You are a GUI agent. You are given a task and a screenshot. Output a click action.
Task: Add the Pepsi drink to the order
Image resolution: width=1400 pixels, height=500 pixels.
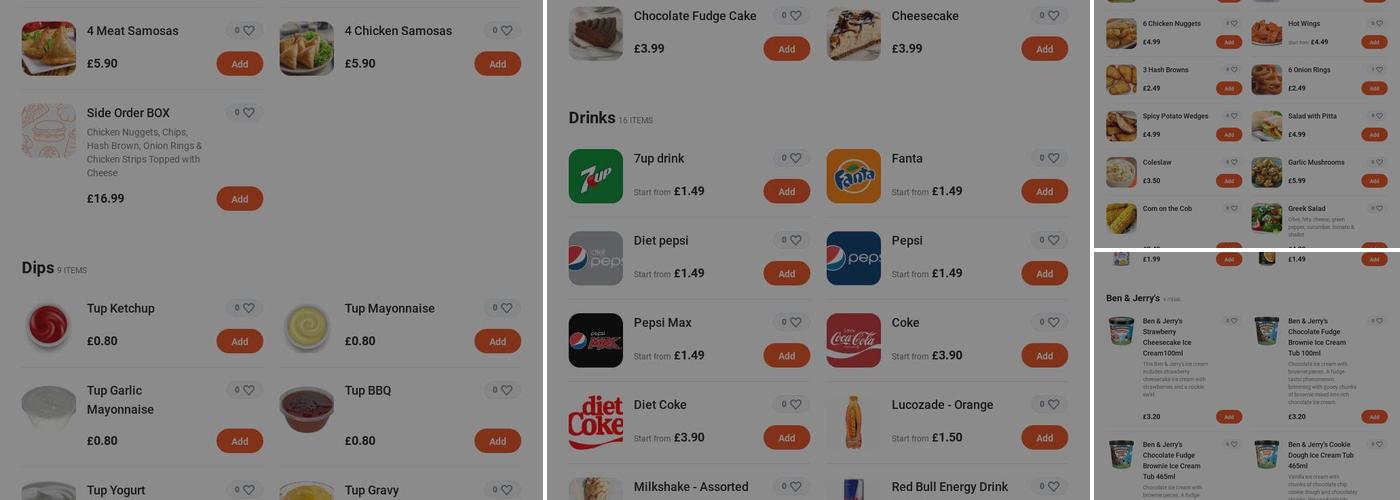pos(1045,274)
